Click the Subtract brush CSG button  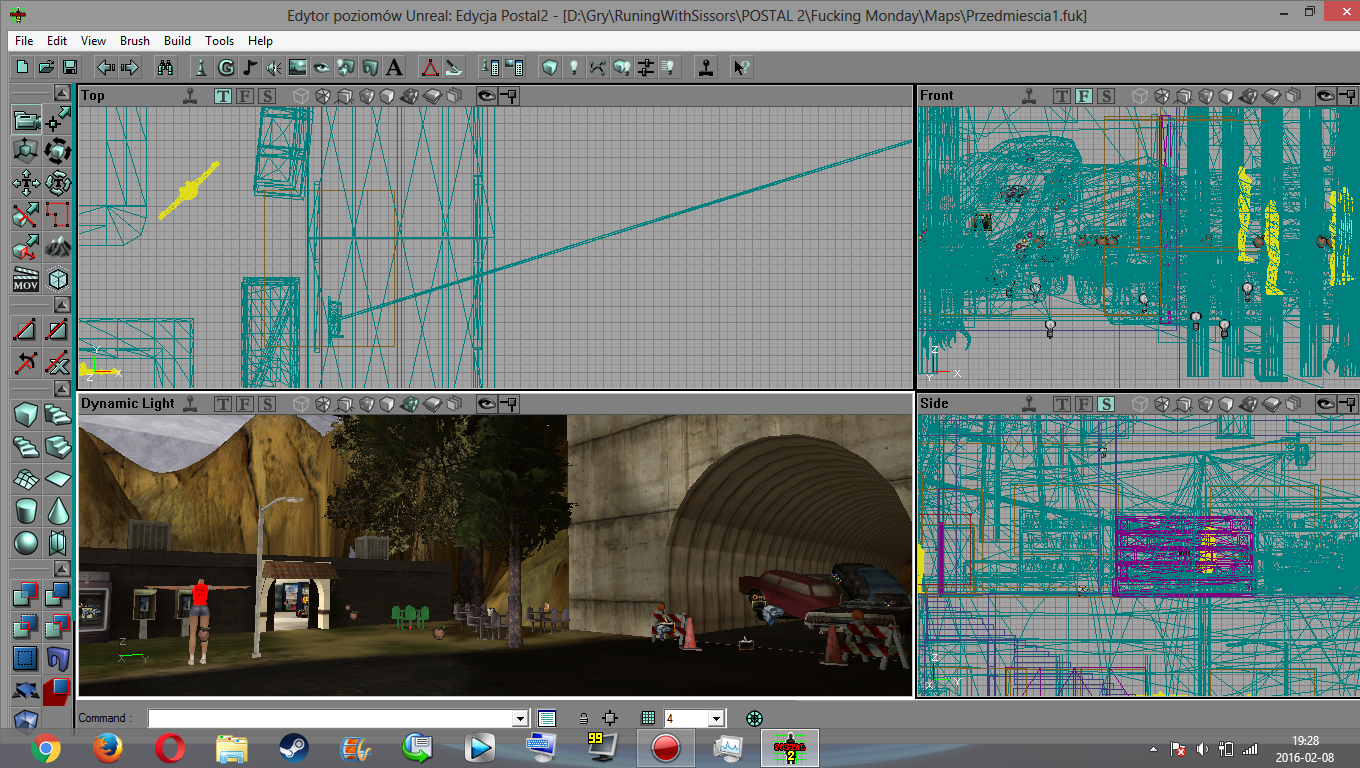coord(58,596)
